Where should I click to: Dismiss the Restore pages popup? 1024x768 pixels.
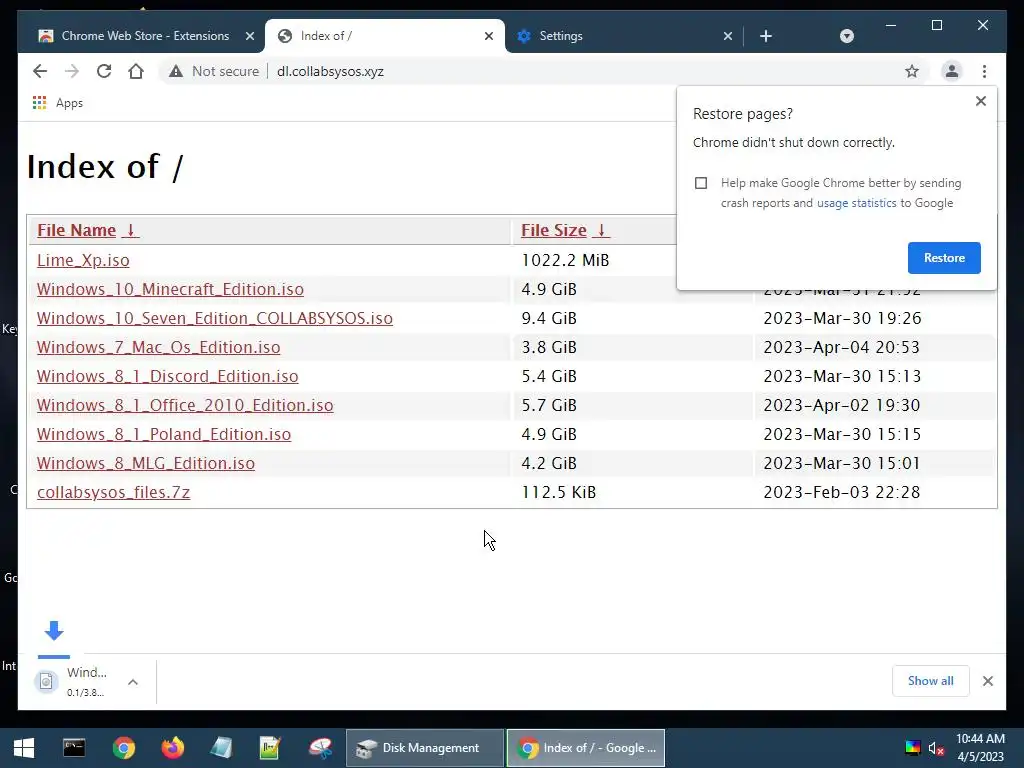click(x=980, y=101)
